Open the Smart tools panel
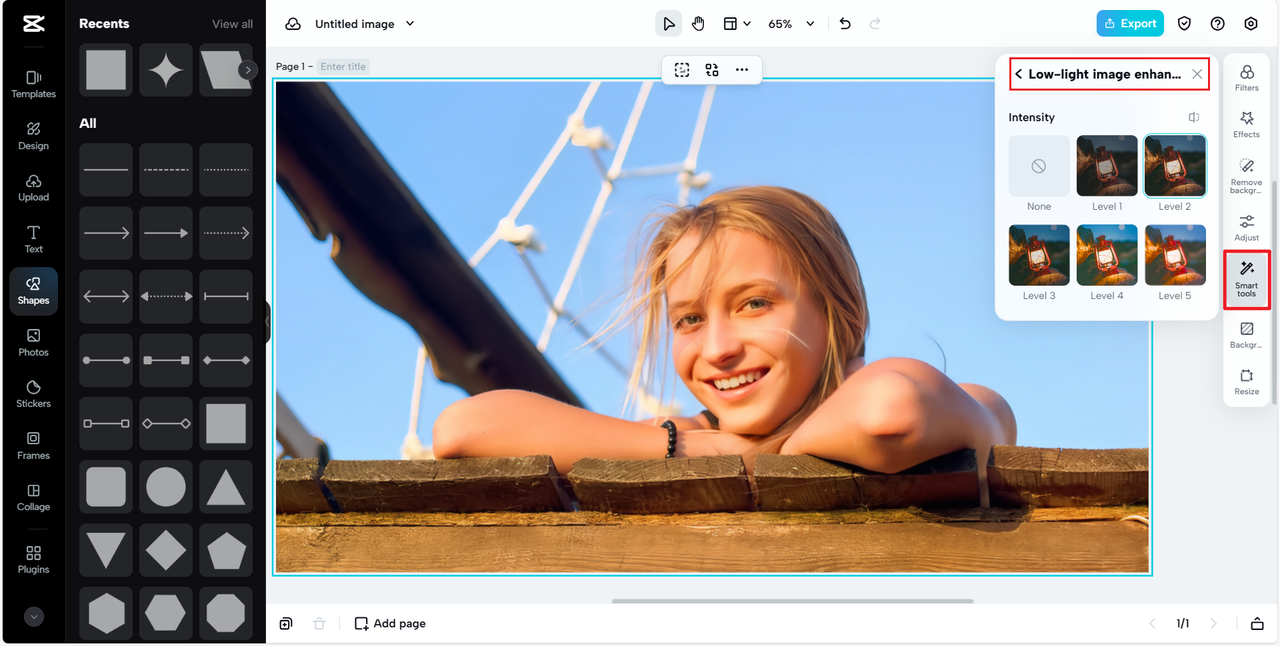1280x646 pixels. (1246, 278)
